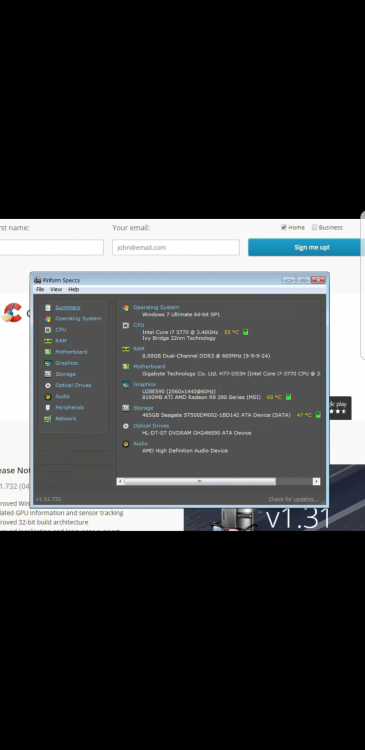The height and width of the screenshot is (750, 365).
Task: Open the Audio heading link in summary
Action: (x=140, y=443)
